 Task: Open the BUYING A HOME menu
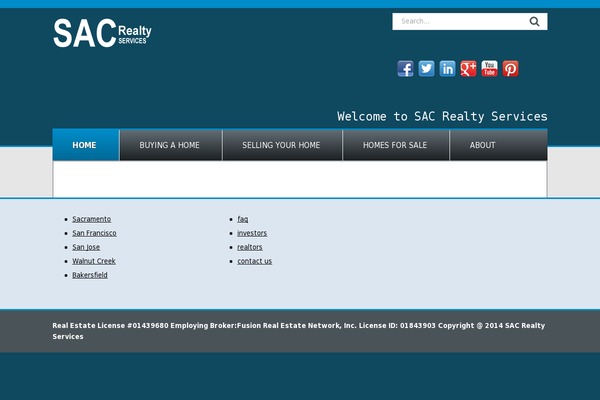coord(171,145)
